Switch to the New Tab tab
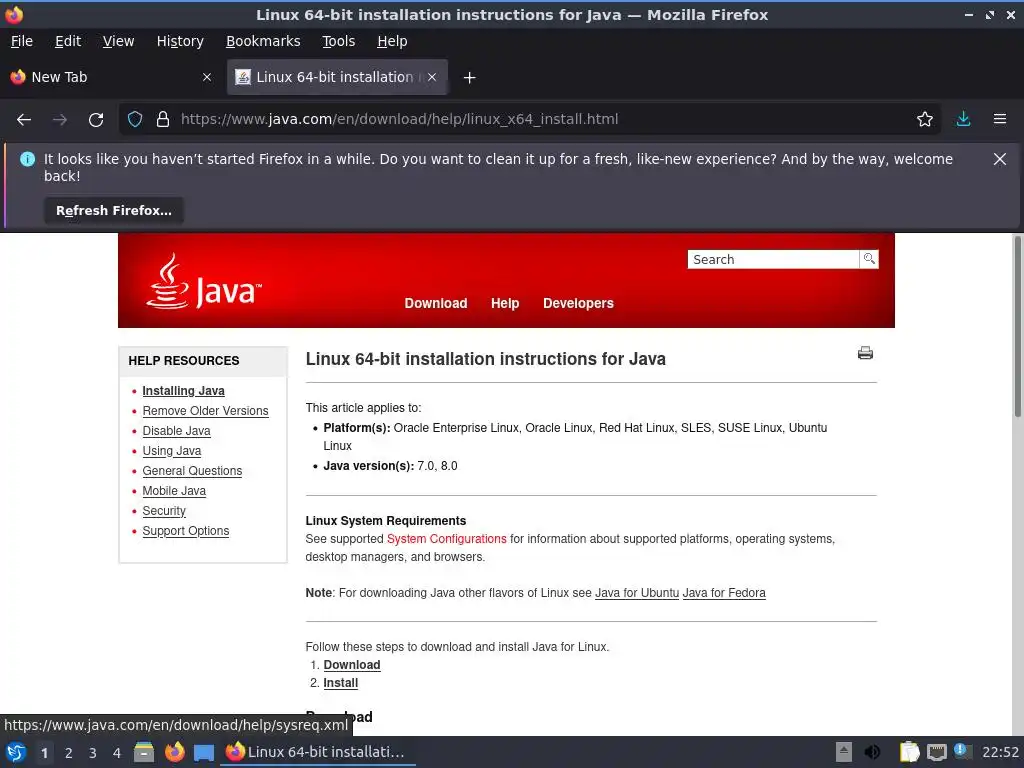Viewport: 1024px width, 768px height. (x=110, y=77)
